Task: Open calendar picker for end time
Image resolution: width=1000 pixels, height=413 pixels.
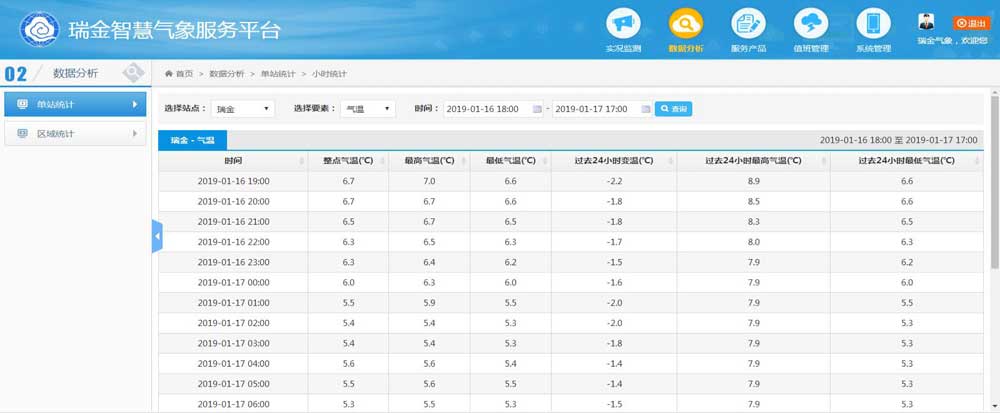Action: (x=645, y=109)
